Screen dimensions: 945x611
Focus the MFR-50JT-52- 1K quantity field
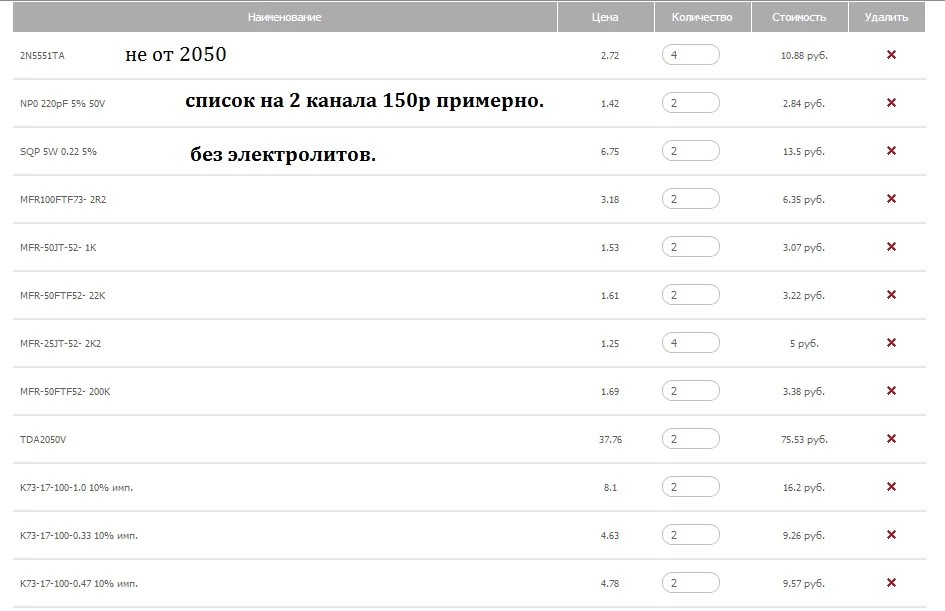[x=691, y=247]
